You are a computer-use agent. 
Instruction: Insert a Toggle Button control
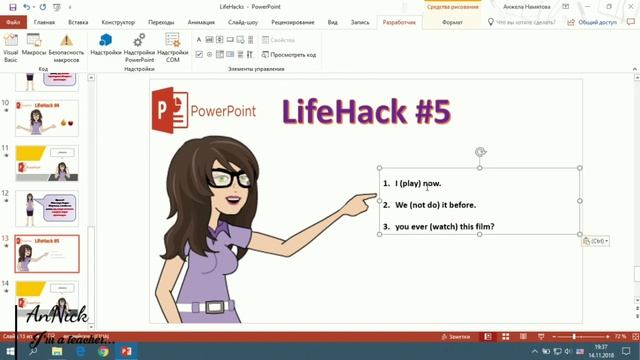point(240,54)
